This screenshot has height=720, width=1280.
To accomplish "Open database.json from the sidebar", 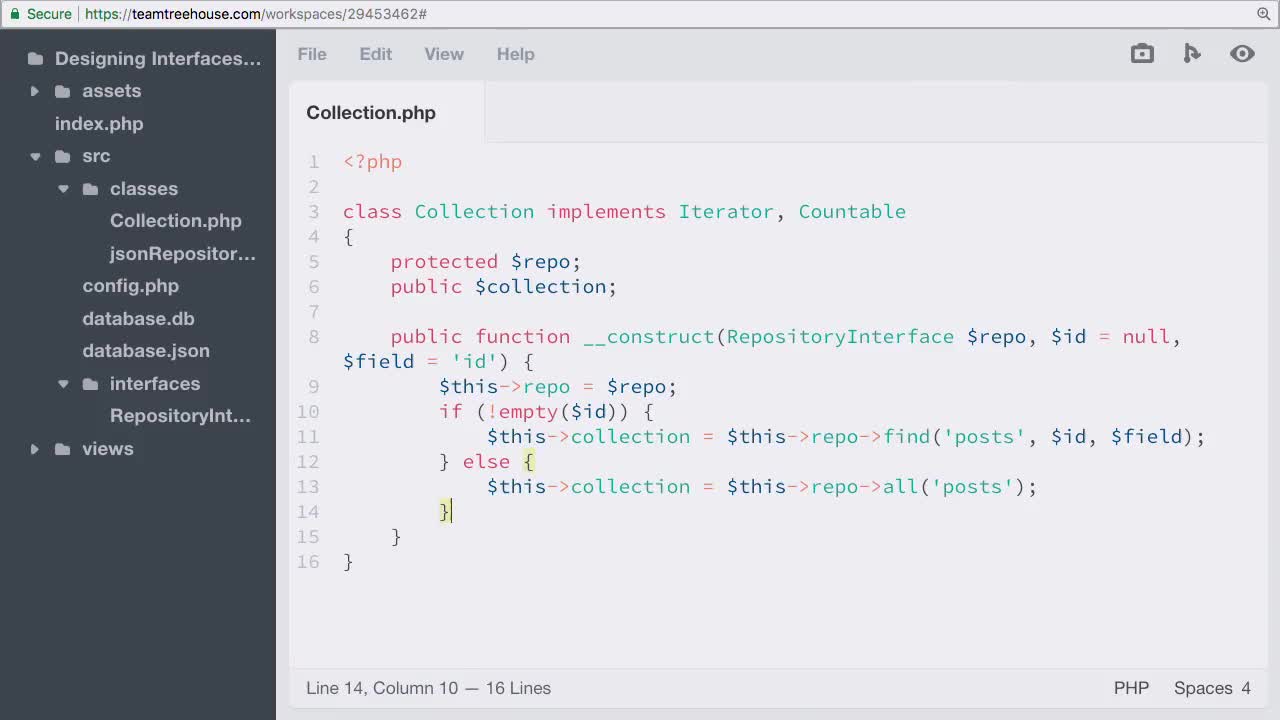I will point(146,351).
